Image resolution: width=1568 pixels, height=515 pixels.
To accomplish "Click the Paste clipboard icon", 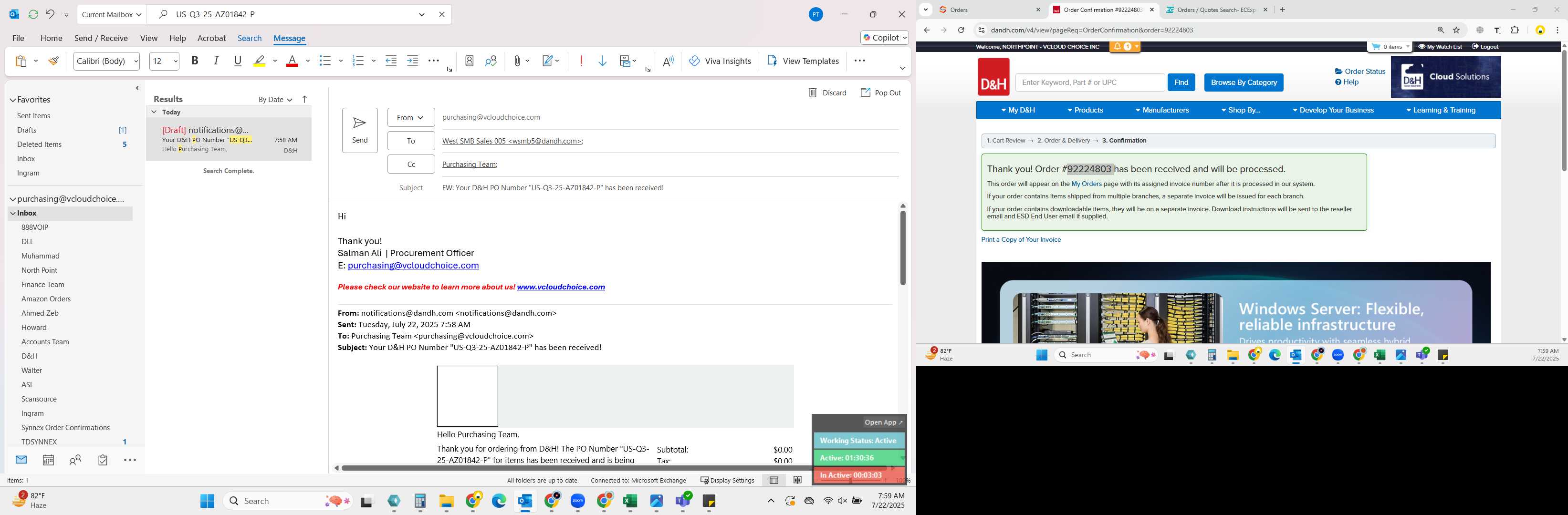I will point(21,61).
